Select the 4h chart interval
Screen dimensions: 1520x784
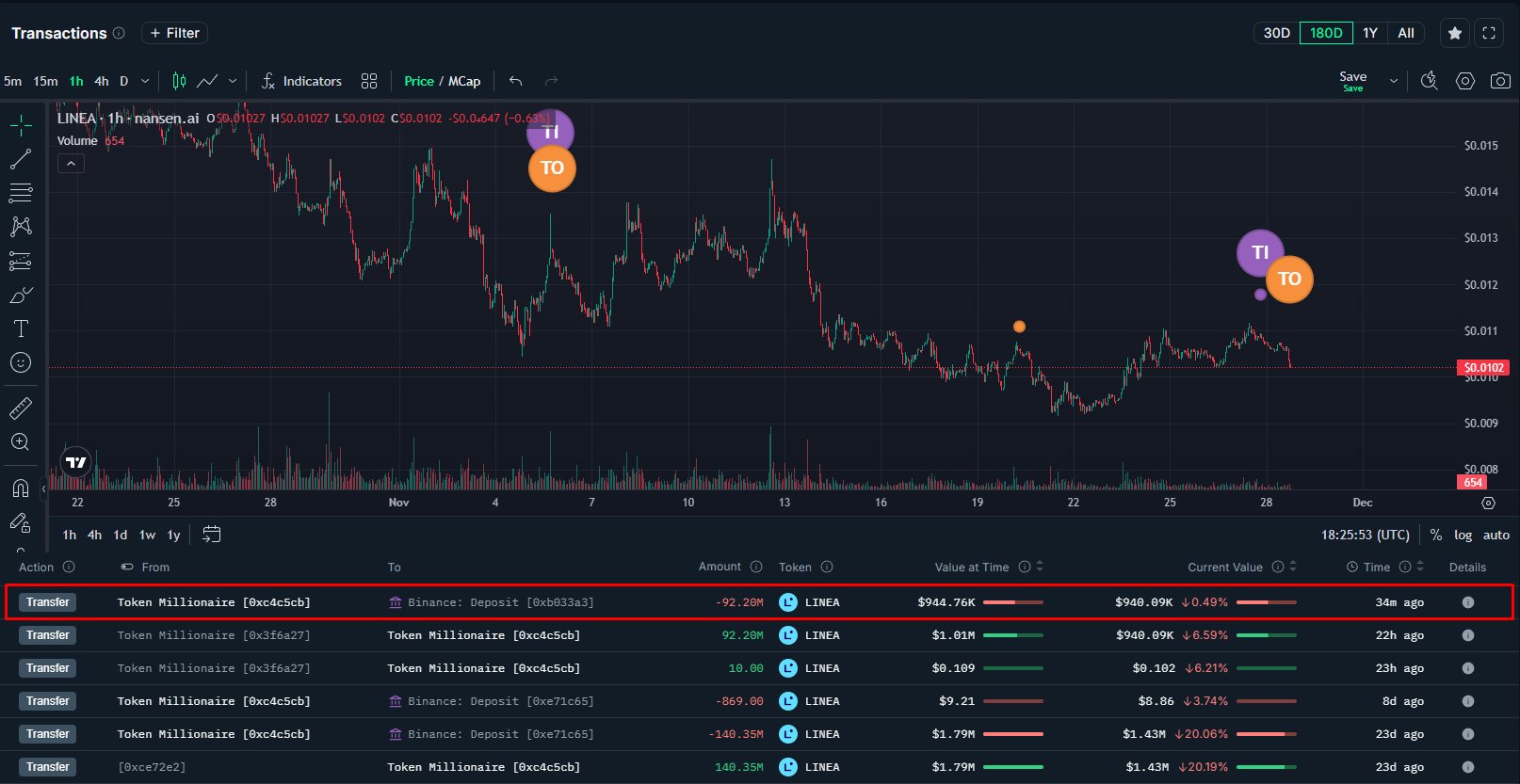tap(102, 81)
